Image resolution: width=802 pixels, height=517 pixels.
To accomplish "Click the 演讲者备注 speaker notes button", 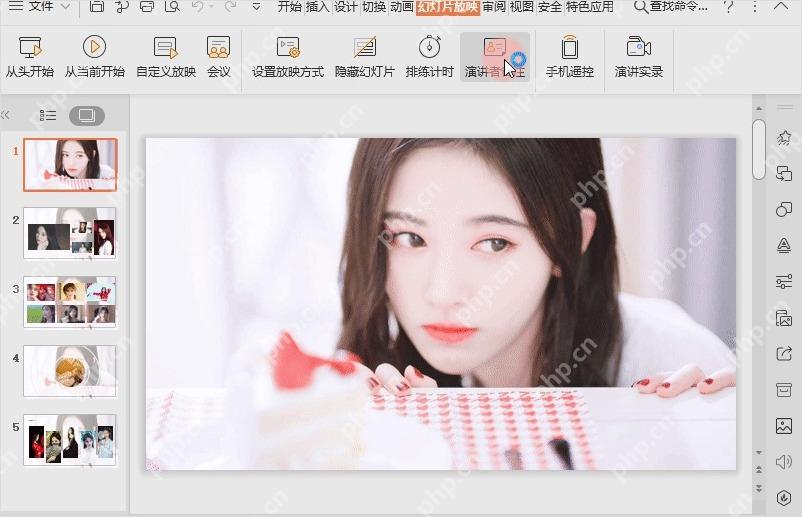I will (495, 57).
